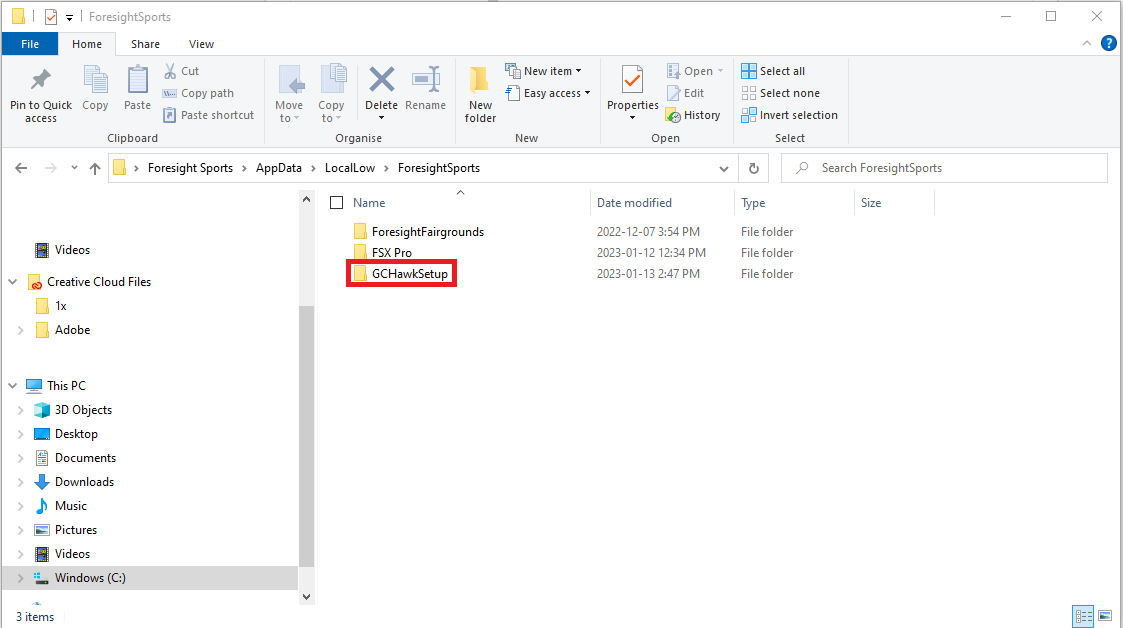Click Select none
Screen dimensions: 1123x628
(781, 93)
